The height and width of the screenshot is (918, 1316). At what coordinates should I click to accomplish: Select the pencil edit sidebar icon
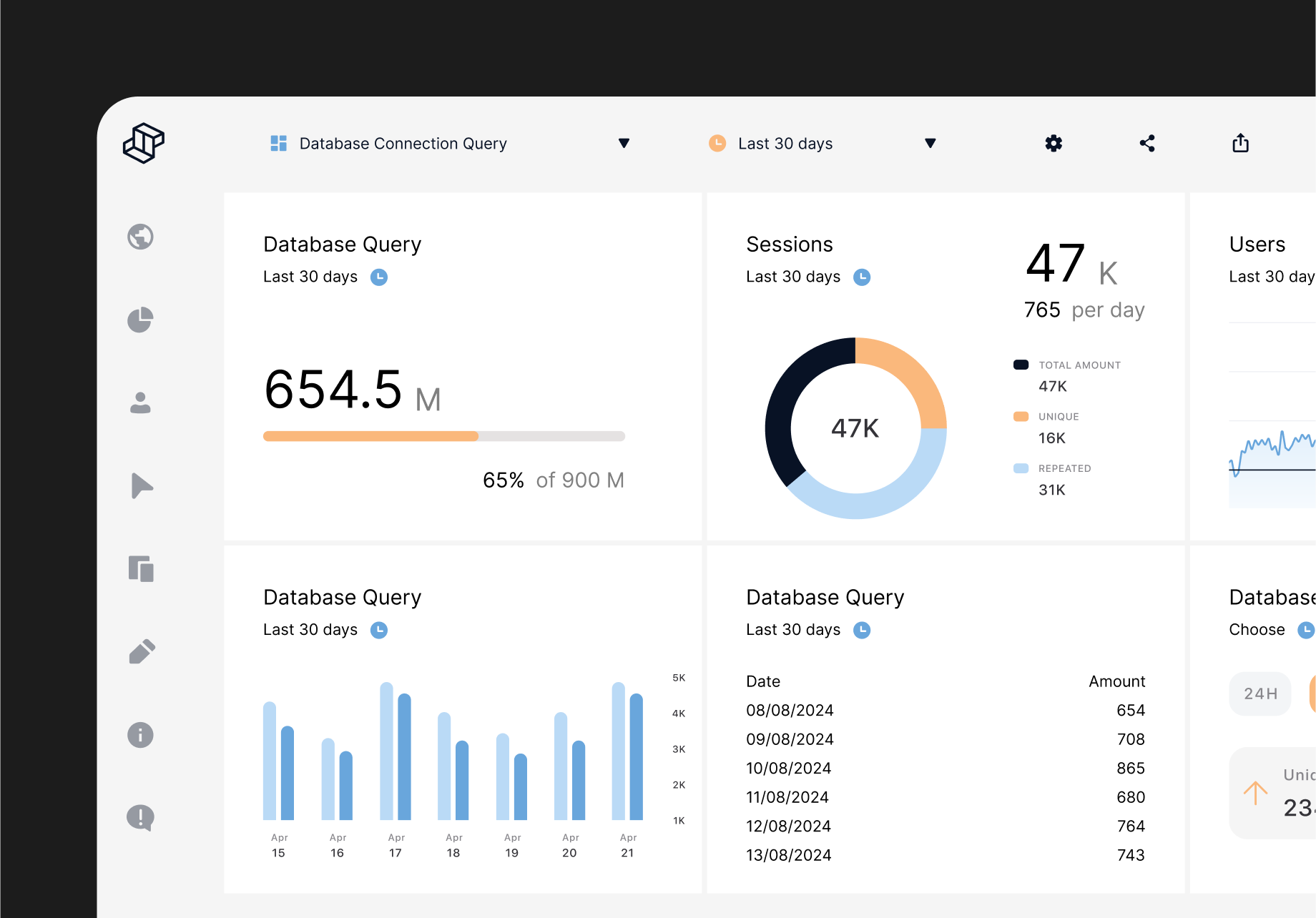(x=142, y=651)
